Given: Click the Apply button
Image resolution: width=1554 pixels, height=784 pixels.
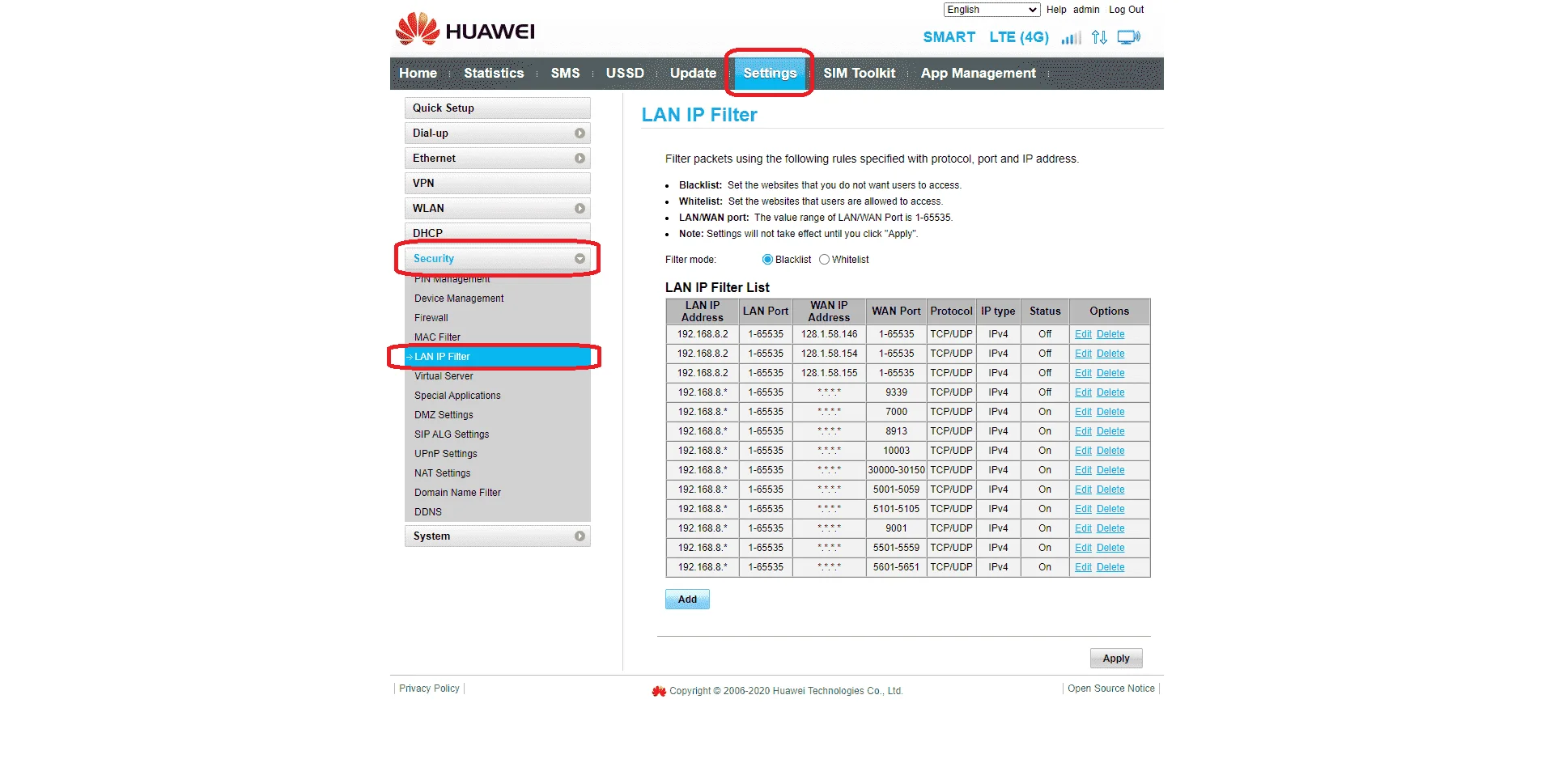Looking at the screenshot, I should pyautogui.click(x=1116, y=659).
